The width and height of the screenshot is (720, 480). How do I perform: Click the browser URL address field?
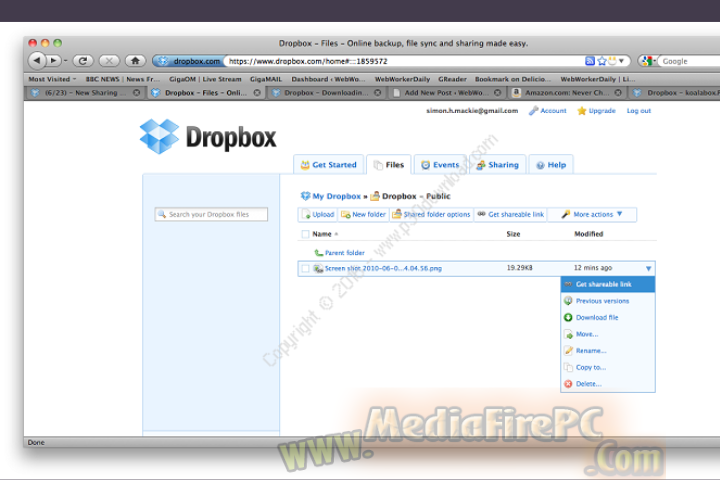(404, 61)
